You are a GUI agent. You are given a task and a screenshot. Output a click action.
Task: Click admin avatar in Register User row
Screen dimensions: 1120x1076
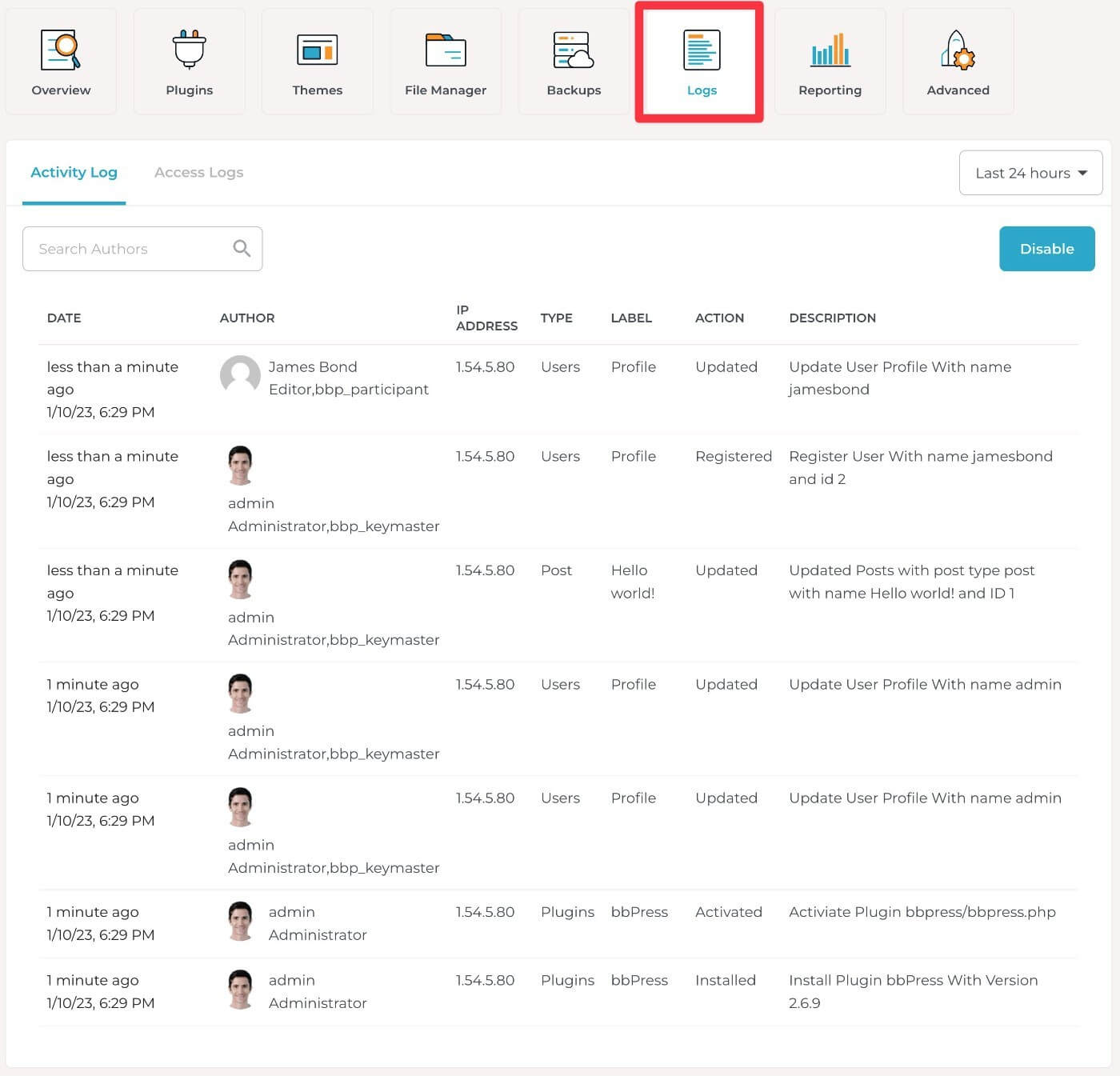point(240,466)
